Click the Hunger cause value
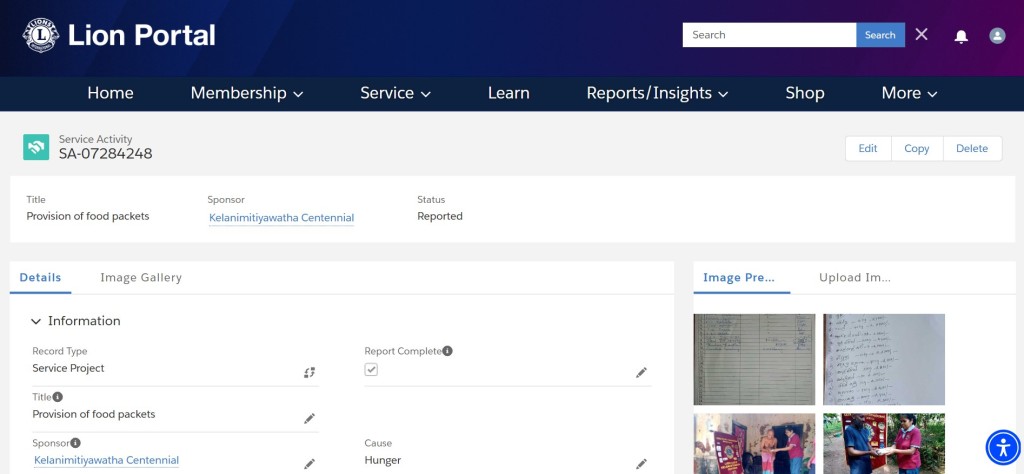1024x474 pixels. [383, 460]
